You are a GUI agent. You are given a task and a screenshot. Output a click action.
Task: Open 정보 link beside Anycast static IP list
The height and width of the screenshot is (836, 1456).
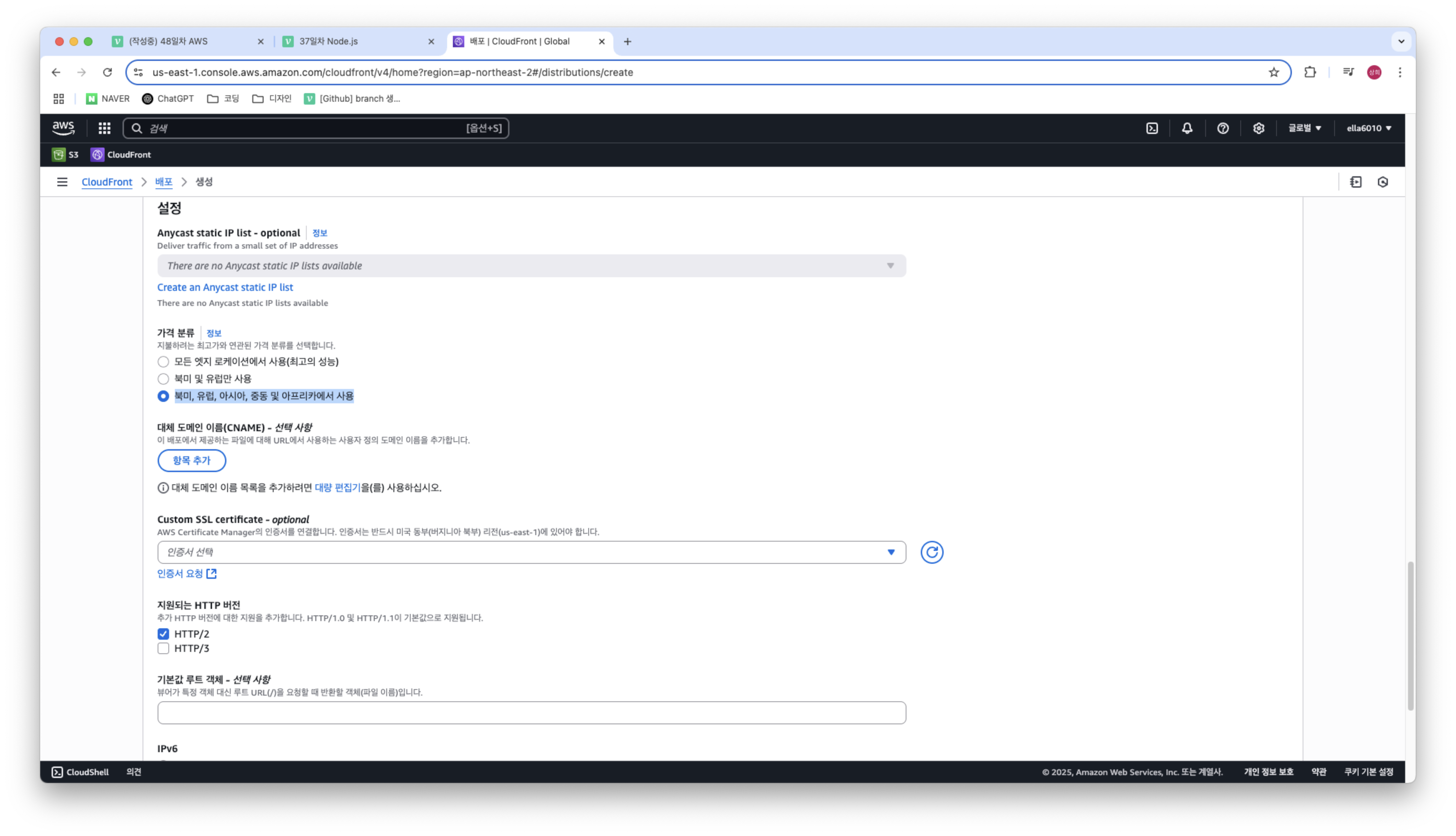click(320, 233)
